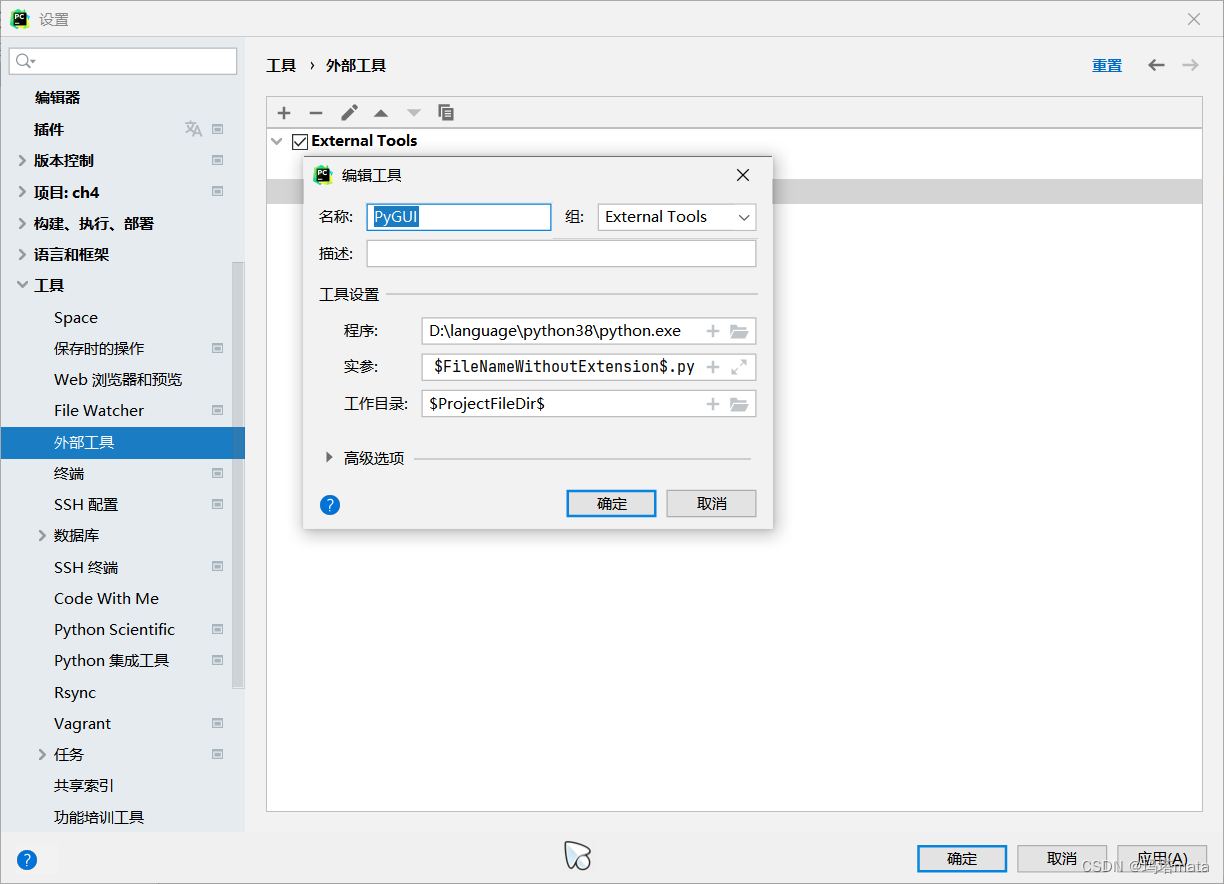Add a new external tool with plus icon

tap(284, 113)
